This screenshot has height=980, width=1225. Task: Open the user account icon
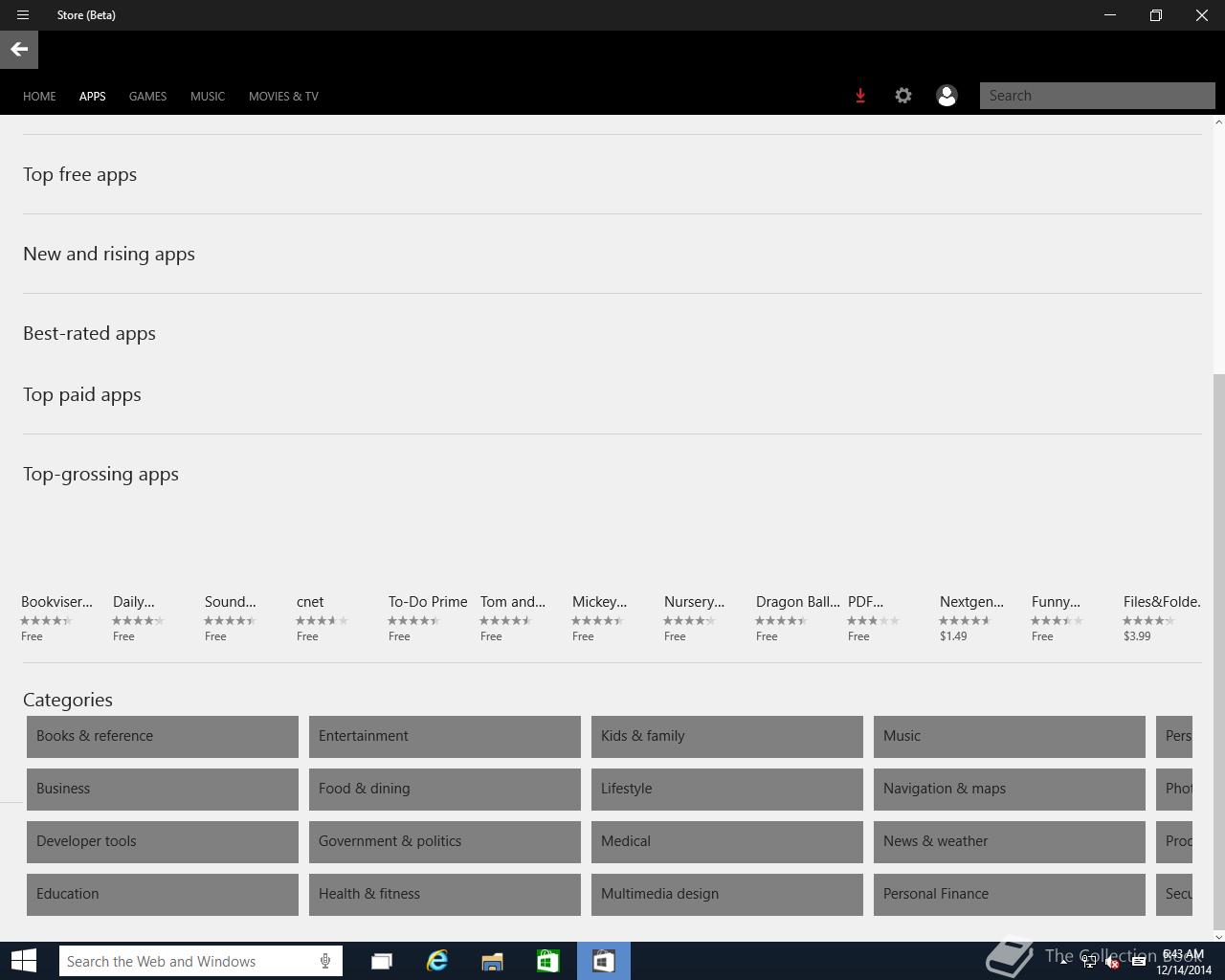(947, 96)
